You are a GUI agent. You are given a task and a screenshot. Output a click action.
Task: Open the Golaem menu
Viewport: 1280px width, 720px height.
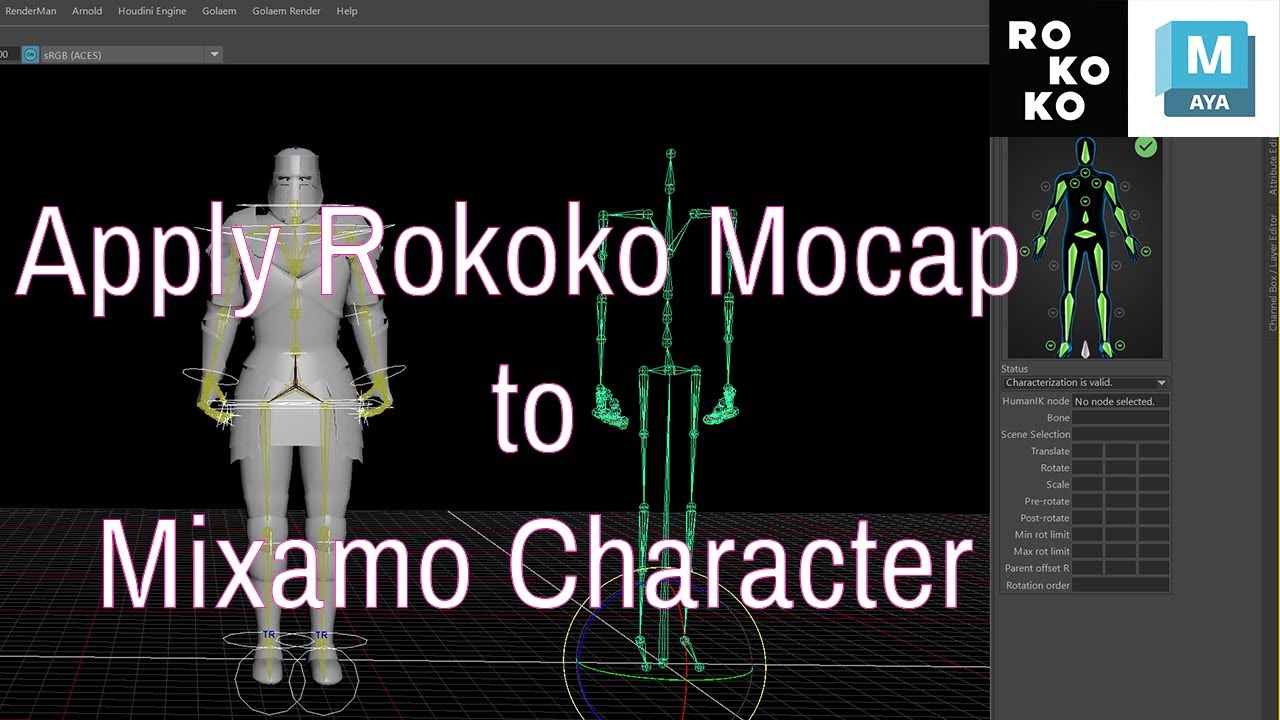219,11
